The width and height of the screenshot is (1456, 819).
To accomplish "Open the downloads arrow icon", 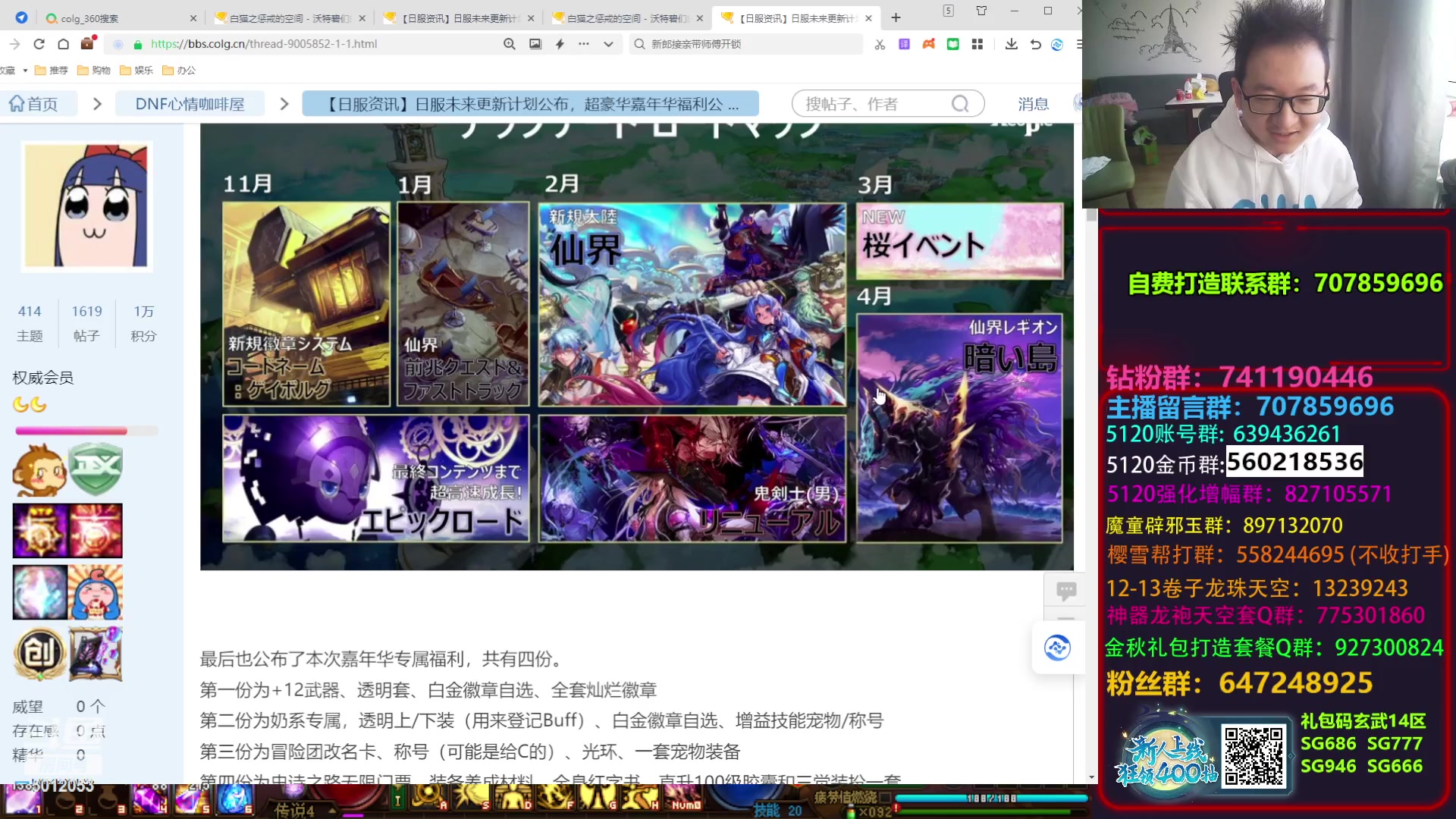I will [1012, 44].
